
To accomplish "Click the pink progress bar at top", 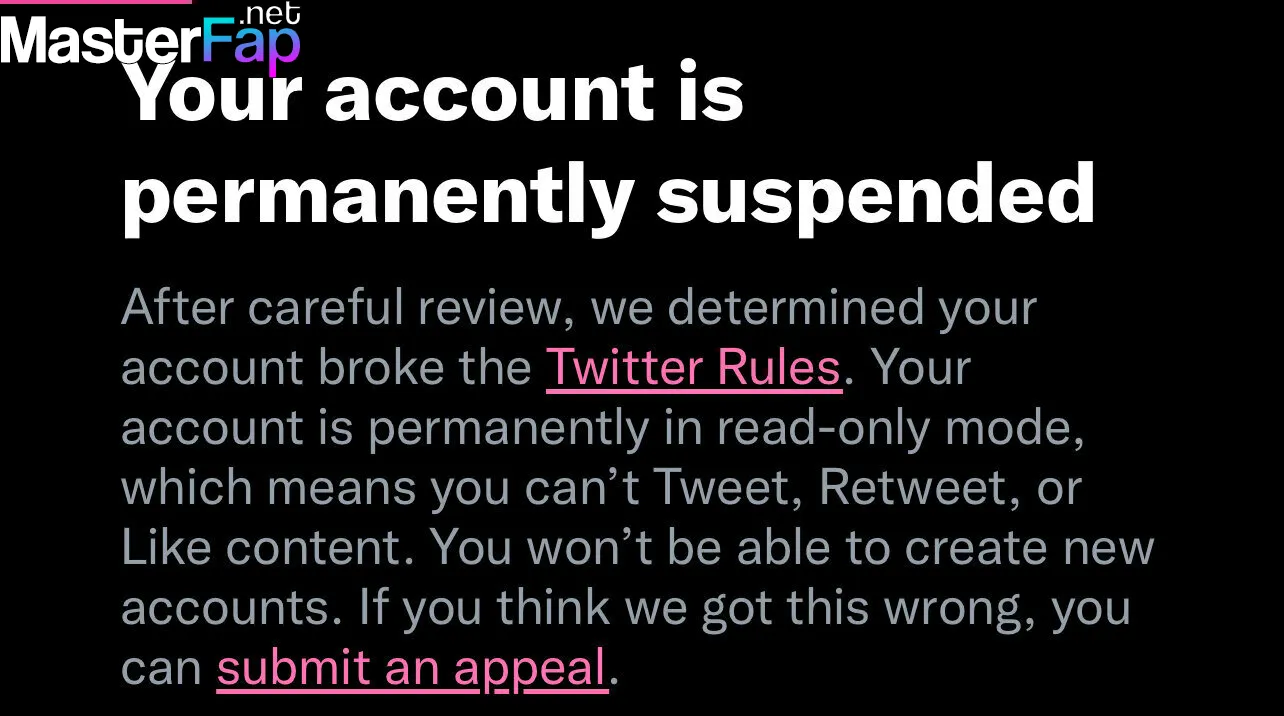I will pyautogui.click(x=95, y=2).
